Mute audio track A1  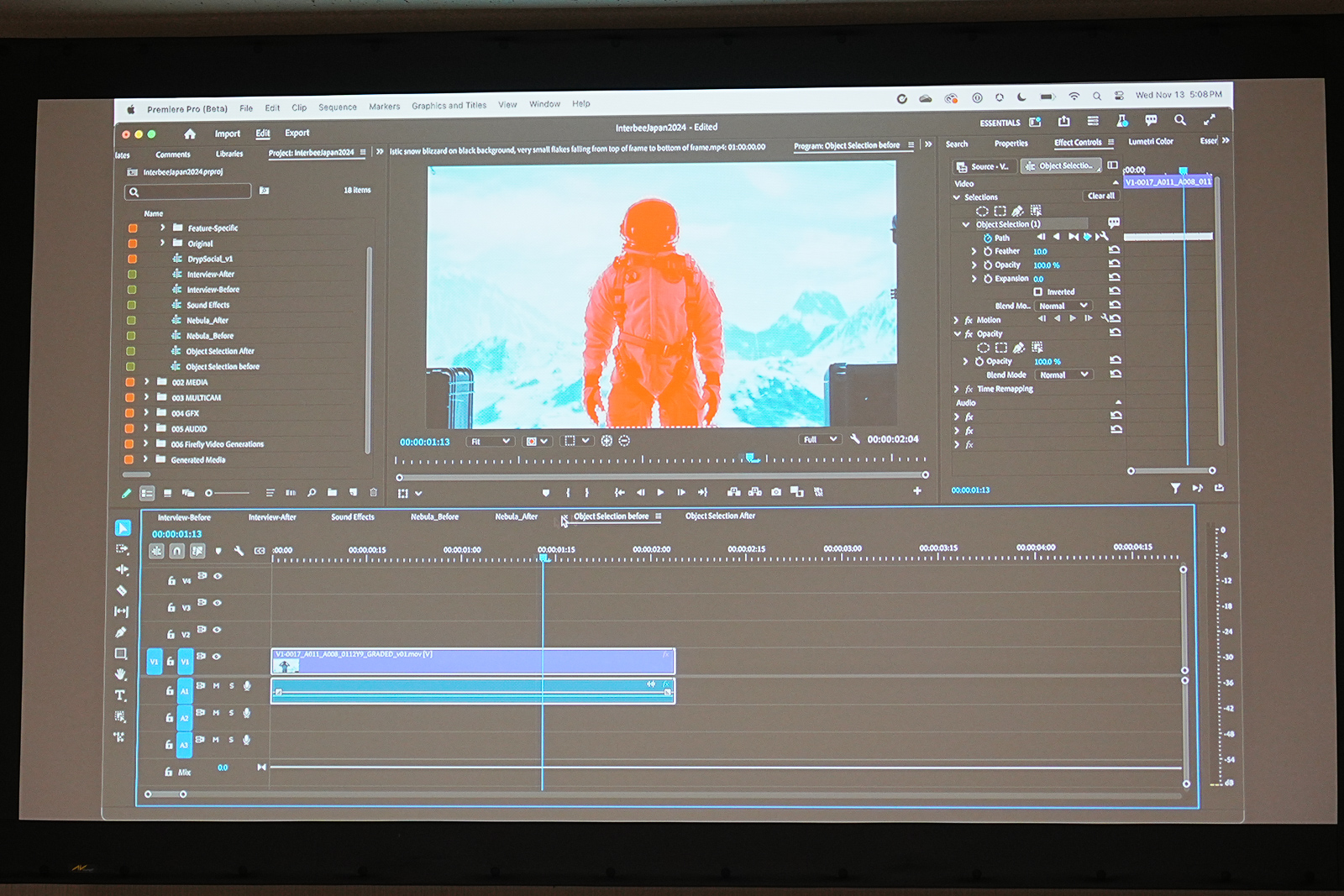(x=216, y=686)
